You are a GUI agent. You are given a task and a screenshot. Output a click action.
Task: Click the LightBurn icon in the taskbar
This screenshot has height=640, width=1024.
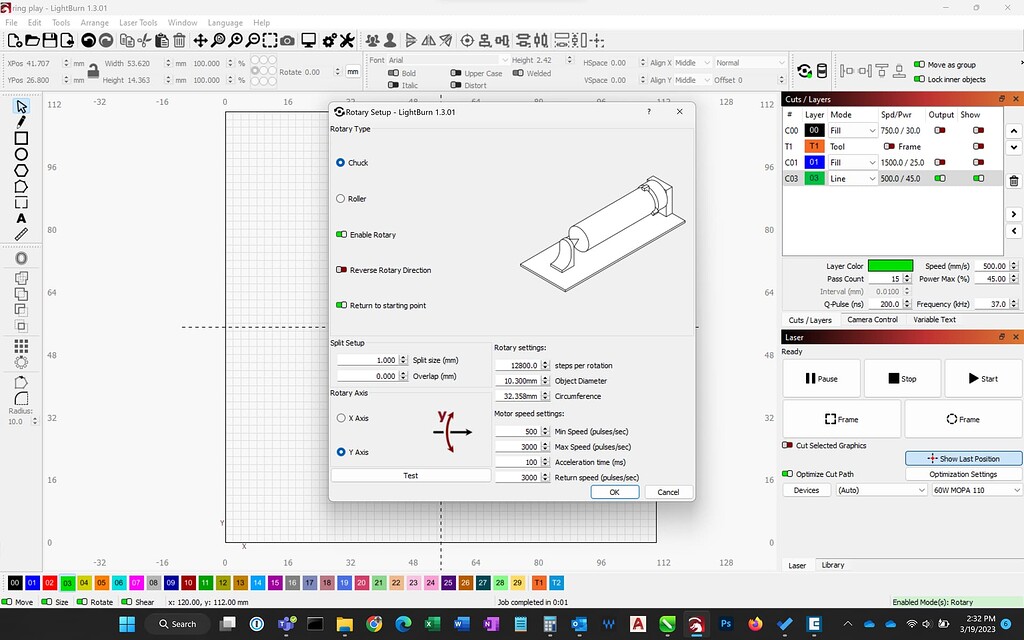(696, 624)
